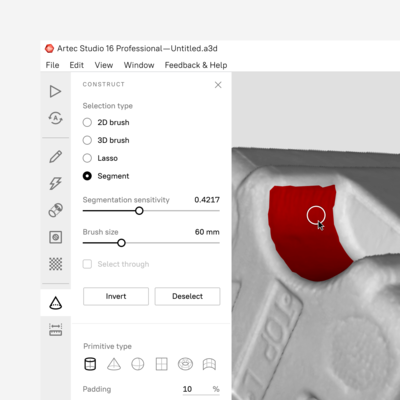Image resolution: width=400 pixels, height=400 pixels.
Task: Choose the torus primitive type
Action: 185,364
